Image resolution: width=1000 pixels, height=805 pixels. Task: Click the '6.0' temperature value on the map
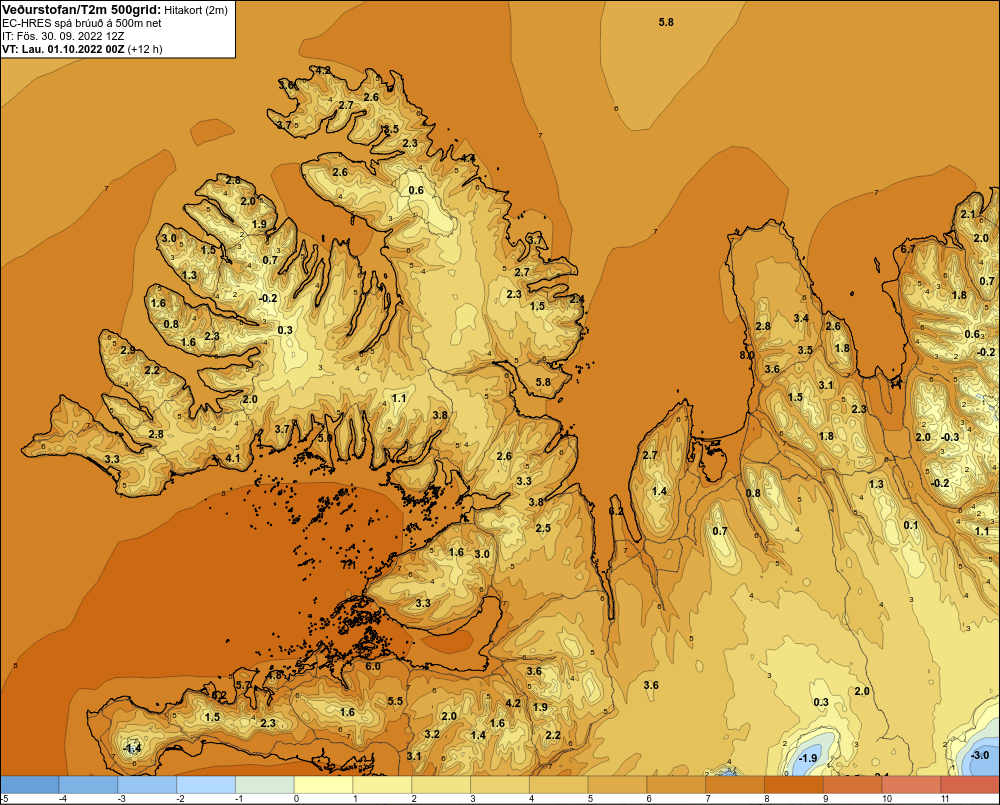tap(372, 666)
